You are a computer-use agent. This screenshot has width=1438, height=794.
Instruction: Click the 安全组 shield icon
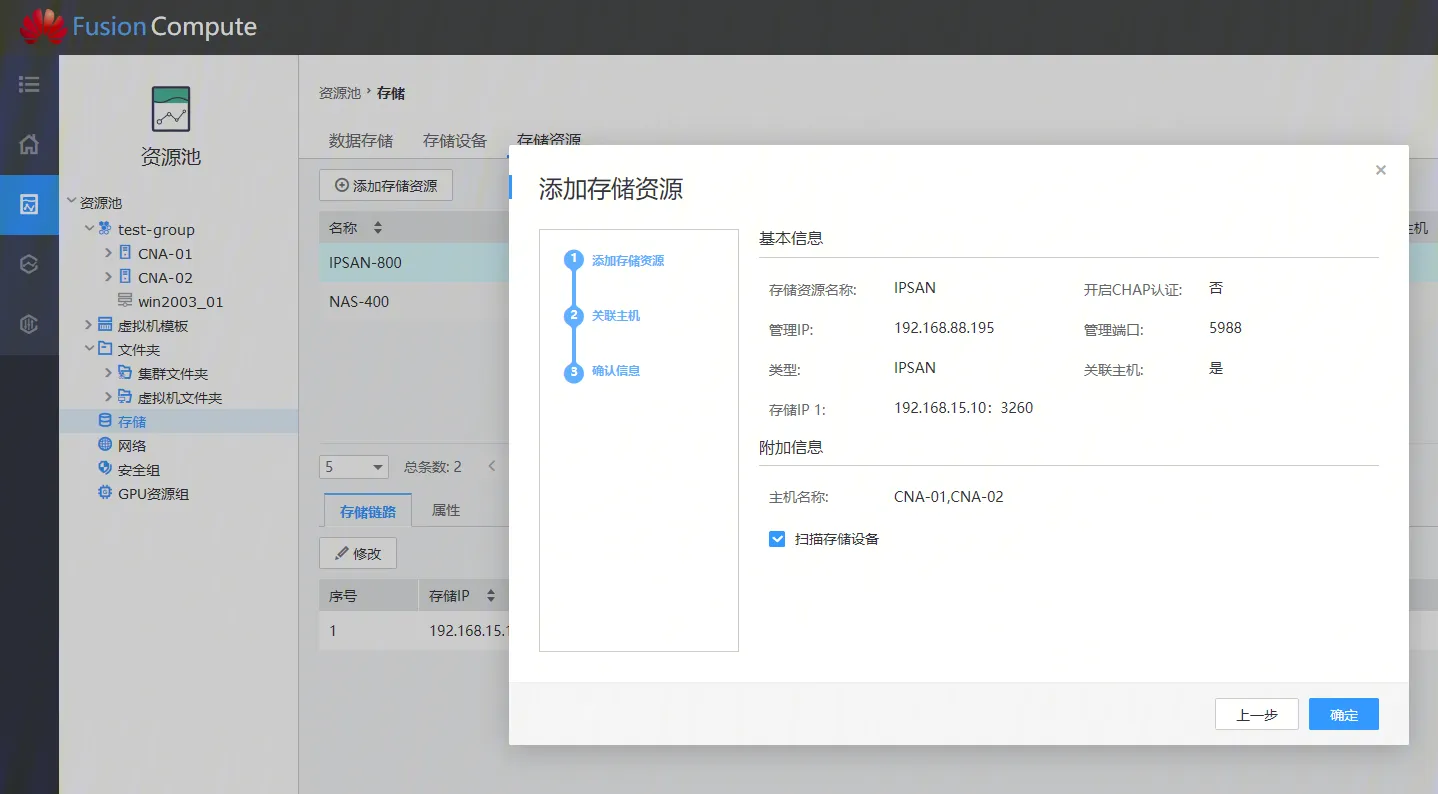point(105,469)
